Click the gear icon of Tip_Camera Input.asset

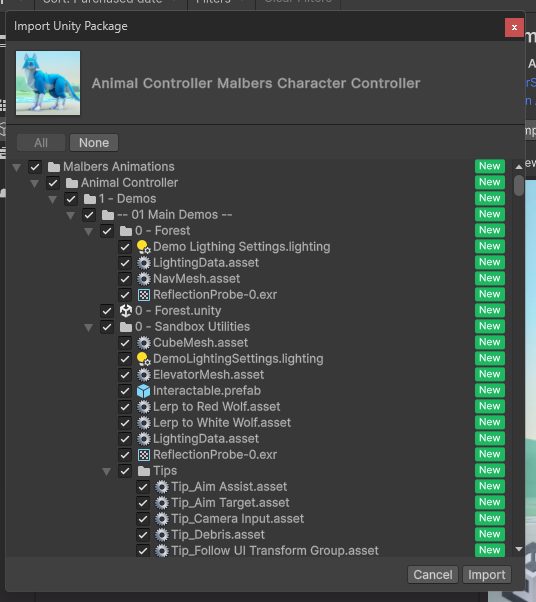click(162, 519)
